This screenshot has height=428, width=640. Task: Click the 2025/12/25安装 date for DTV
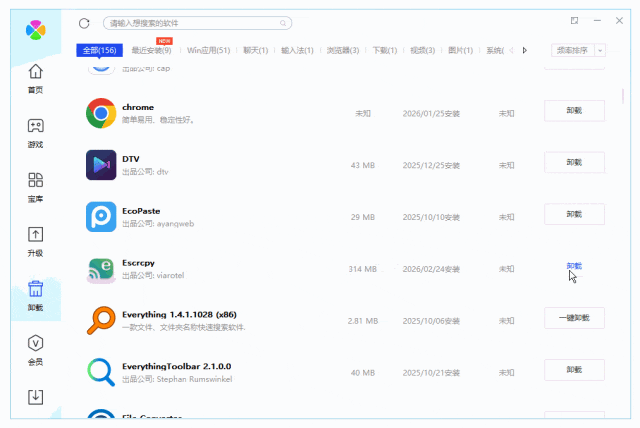pyautogui.click(x=431, y=165)
